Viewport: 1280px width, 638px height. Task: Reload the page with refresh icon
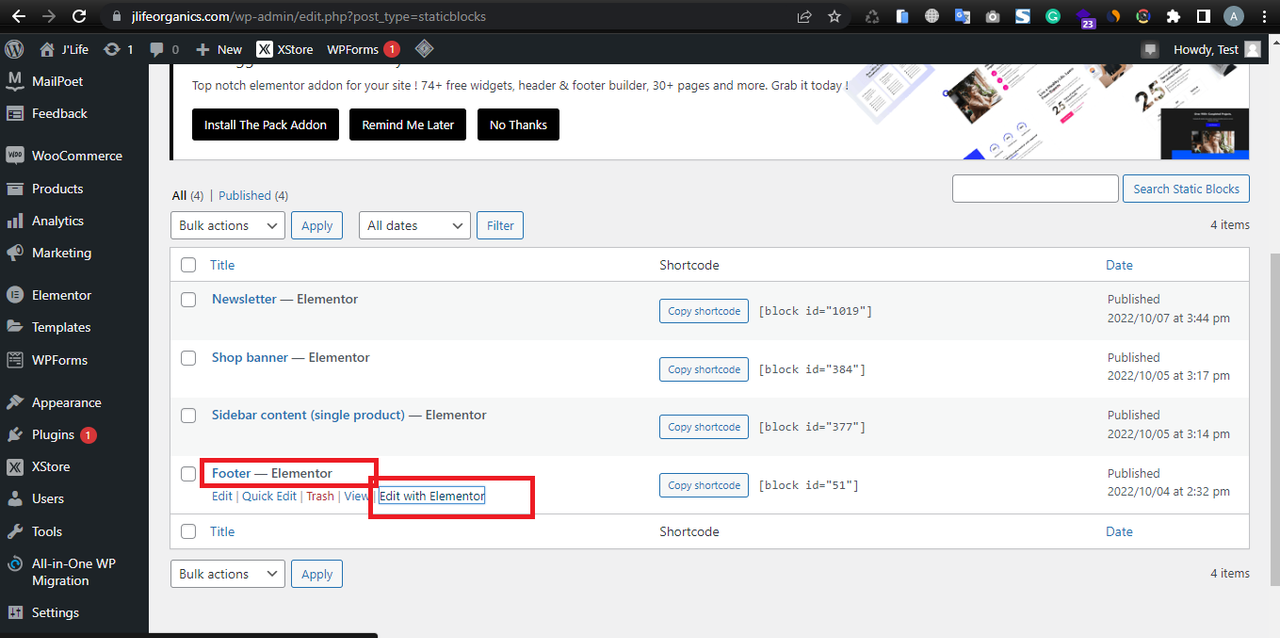pos(81,17)
